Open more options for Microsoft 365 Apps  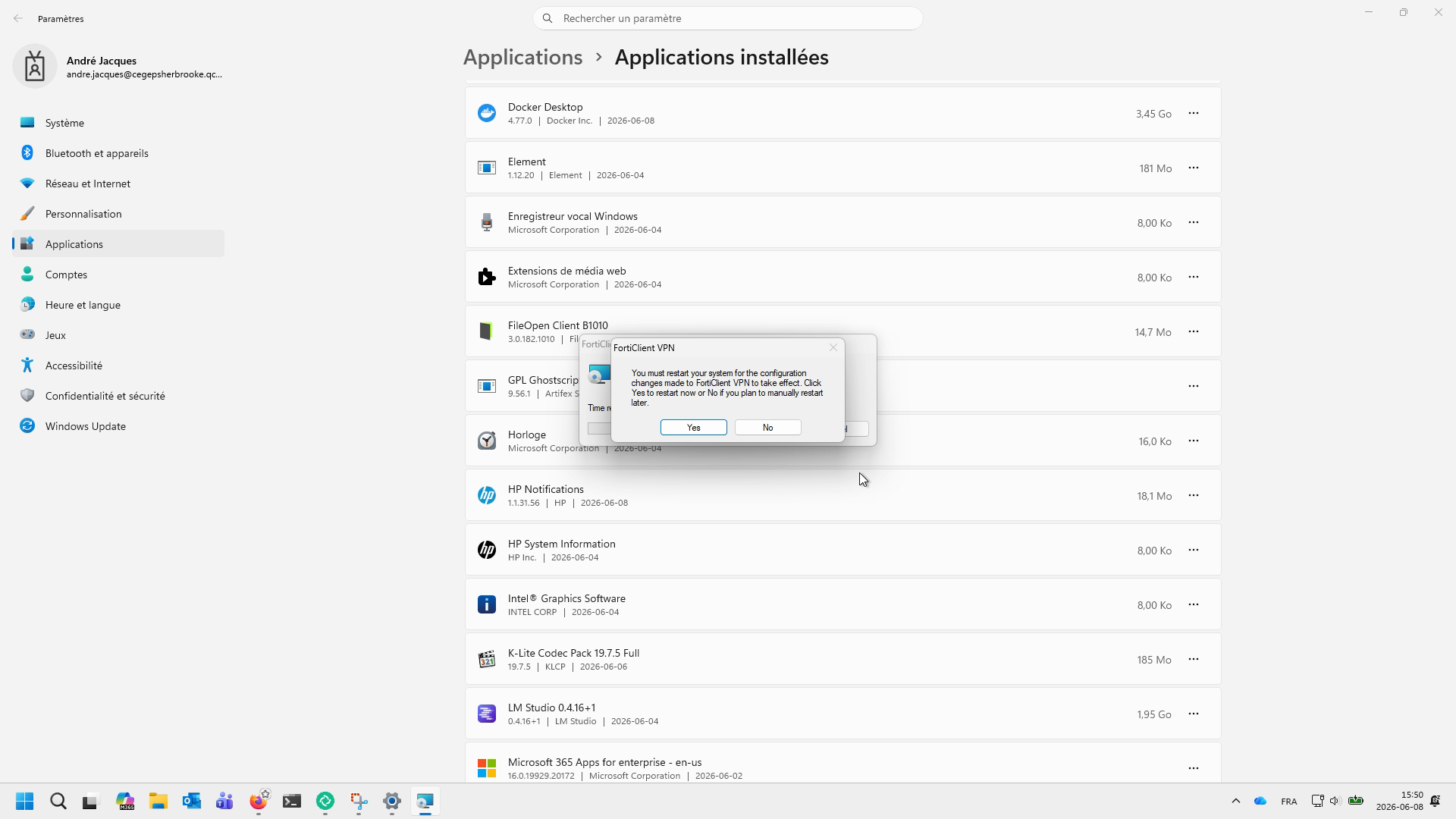pos(1194,768)
